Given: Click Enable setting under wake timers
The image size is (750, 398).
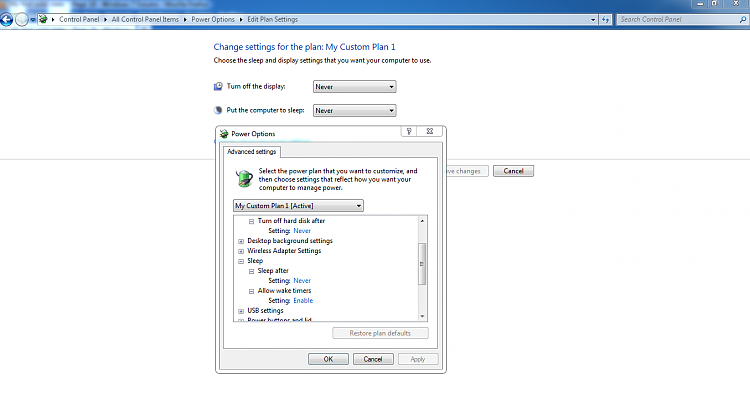Looking at the screenshot, I should point(303,300).
